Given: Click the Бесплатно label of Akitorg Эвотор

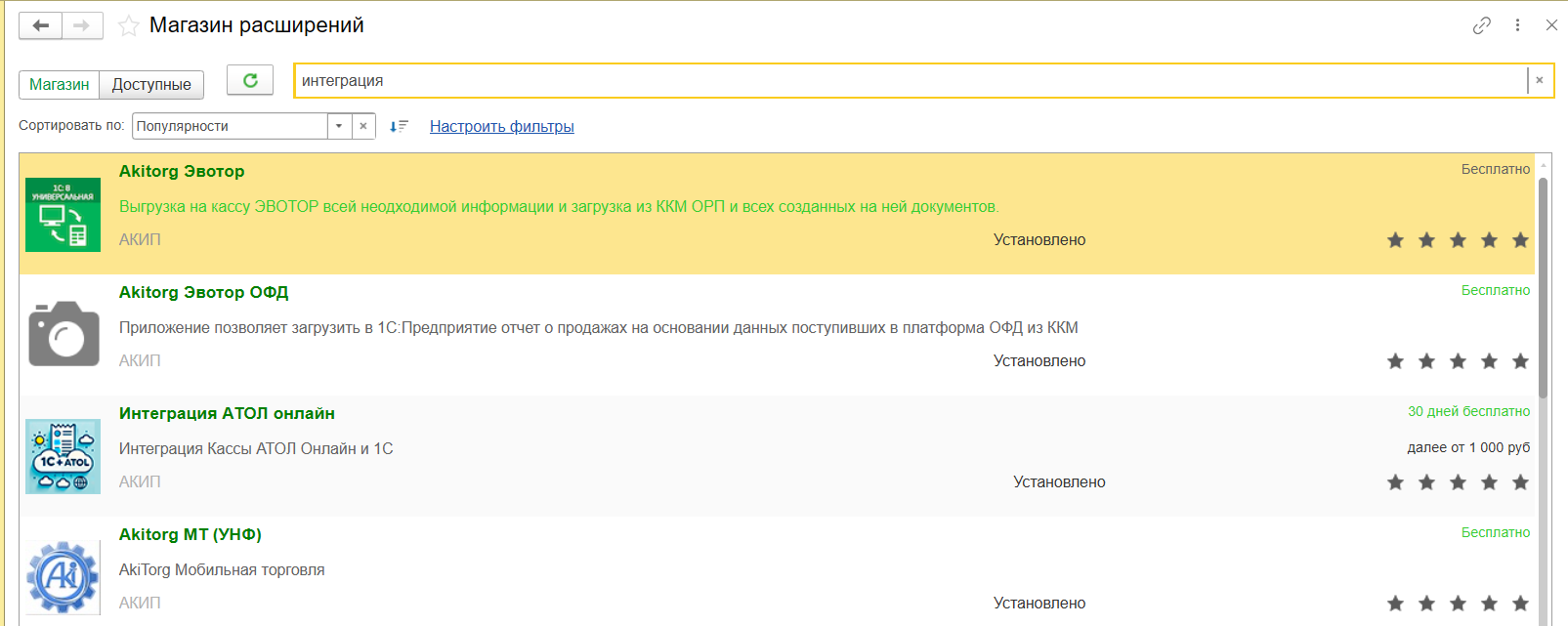Looking at the screenshot, I should pos(1496,169).
